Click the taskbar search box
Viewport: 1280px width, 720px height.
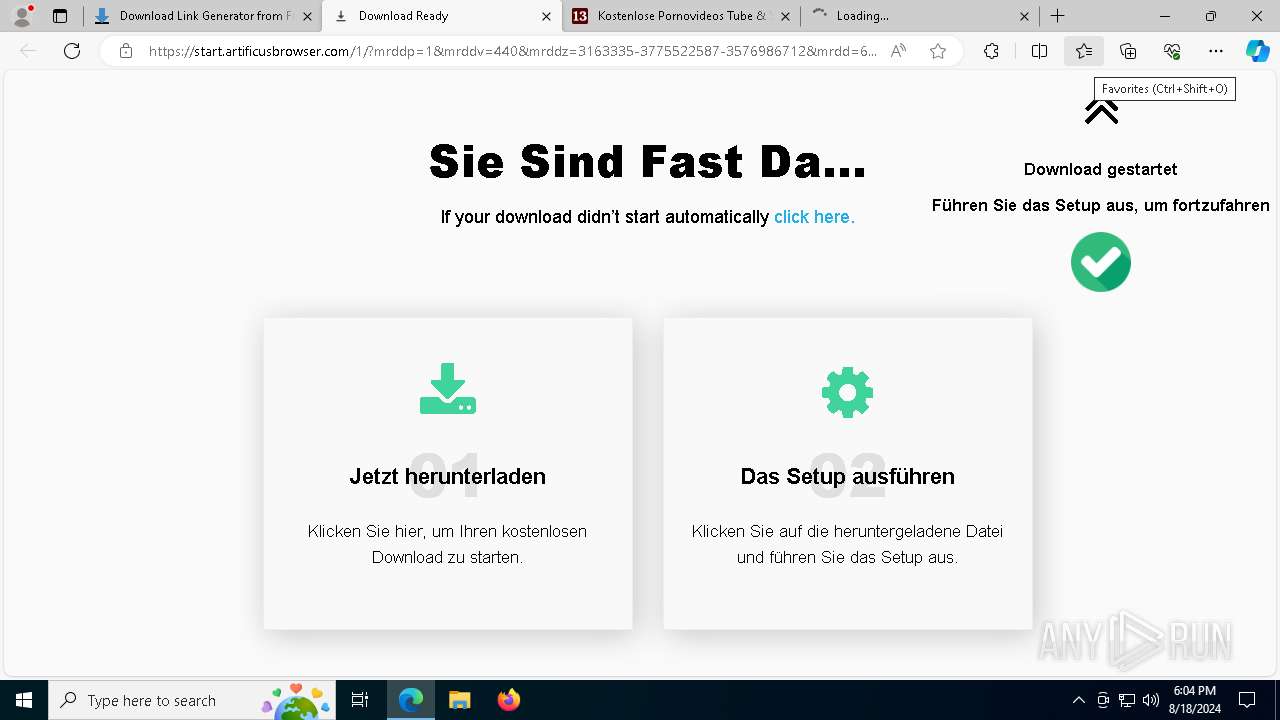click(192, 700)
